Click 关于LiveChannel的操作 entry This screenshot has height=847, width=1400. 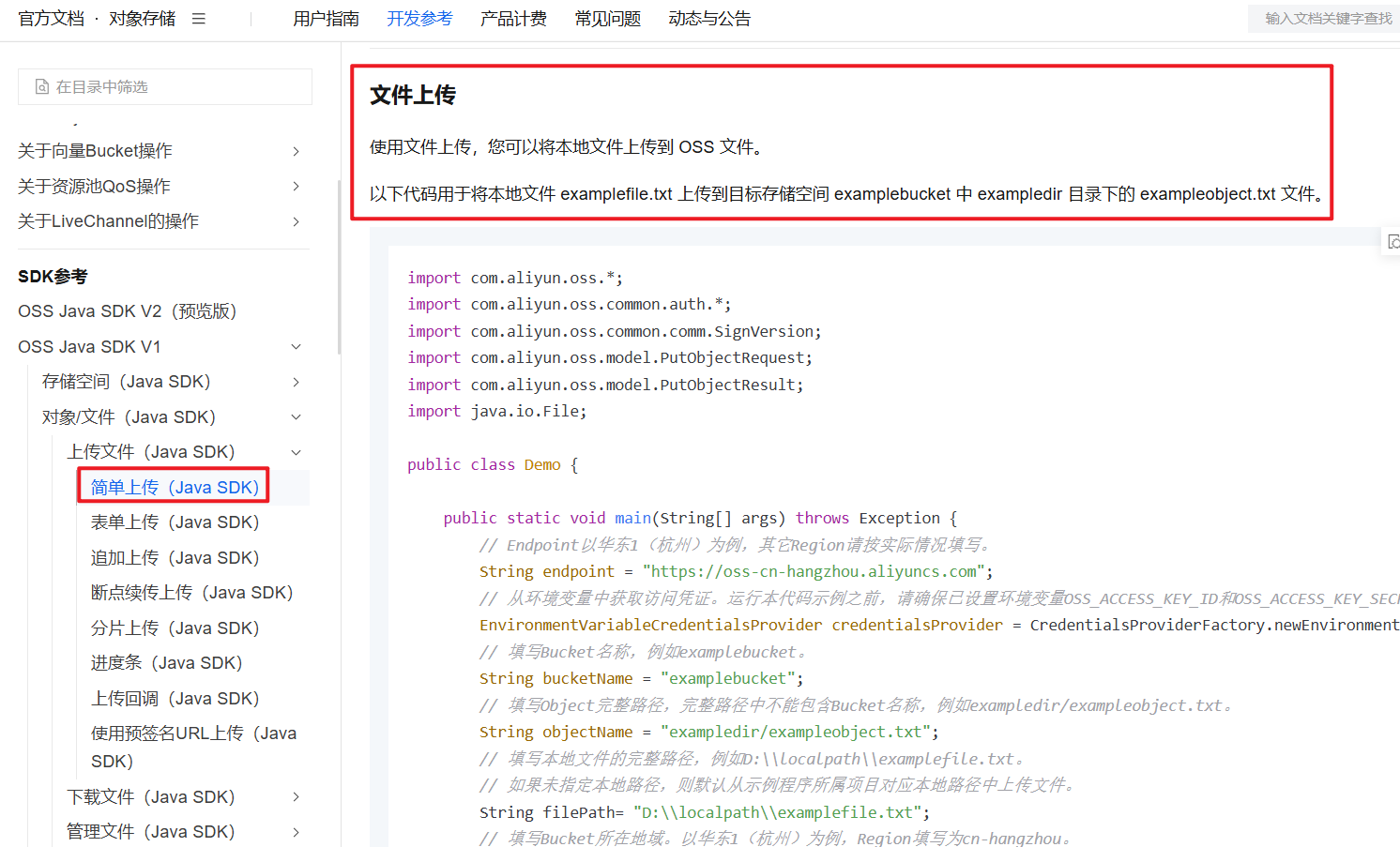[108, 221]
